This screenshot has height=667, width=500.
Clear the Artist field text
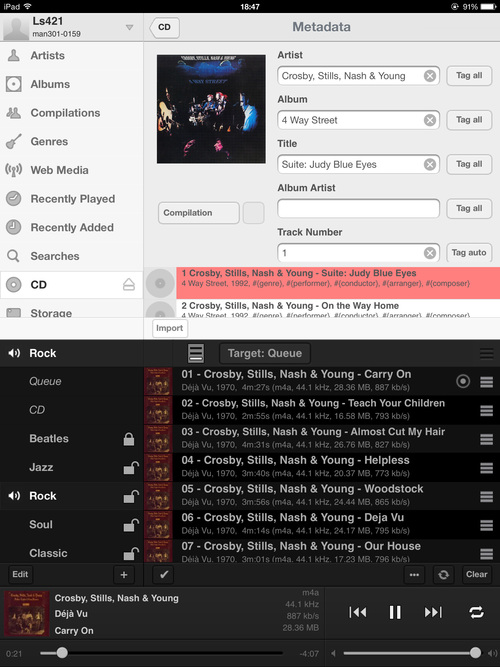click(430, 76)
